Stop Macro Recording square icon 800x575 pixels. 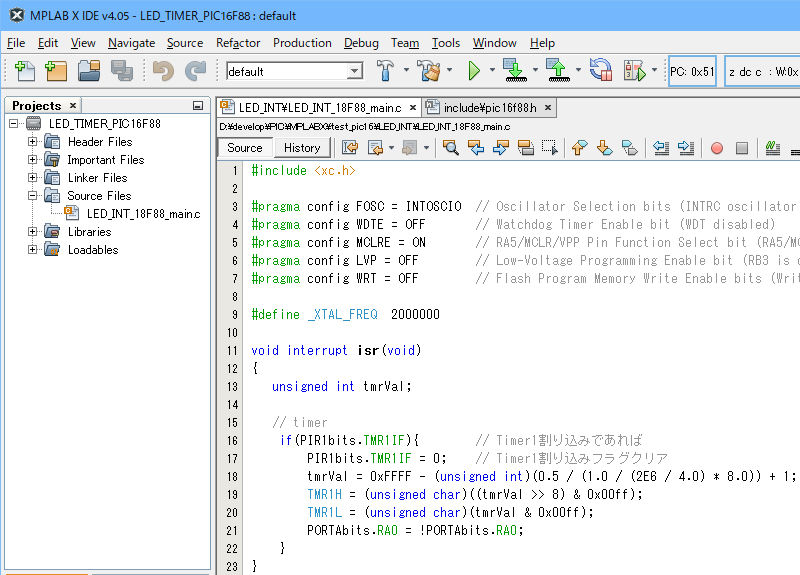(x=742, y=148)
